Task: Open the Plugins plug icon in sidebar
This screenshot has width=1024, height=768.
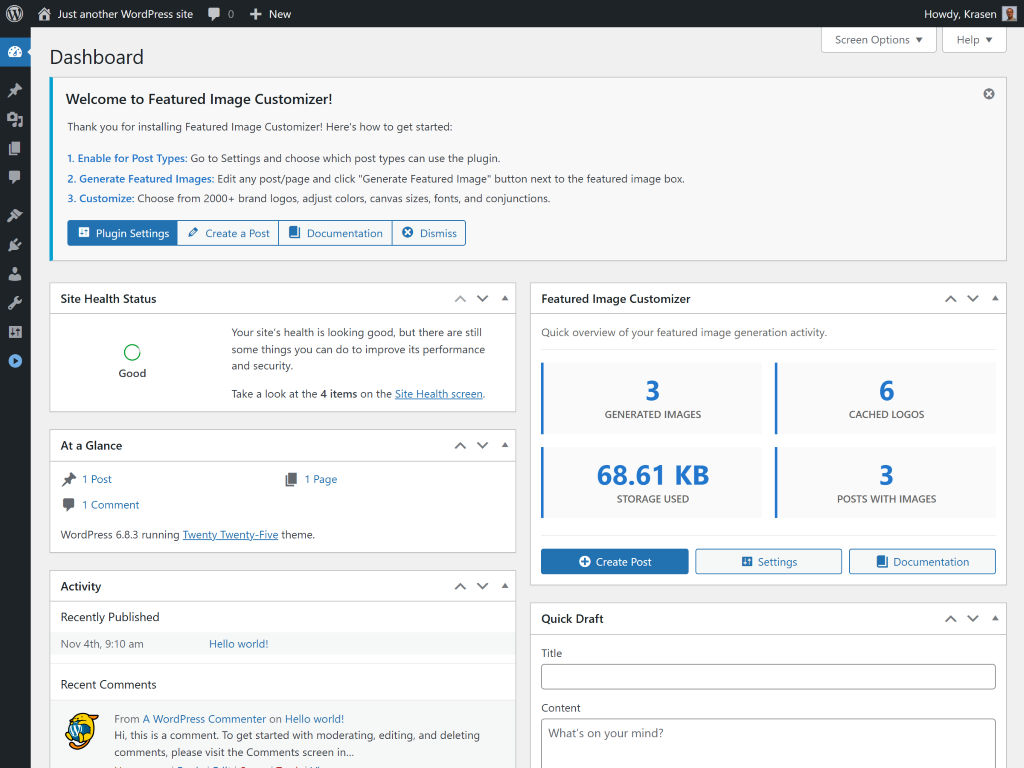Action: point(15,244)
